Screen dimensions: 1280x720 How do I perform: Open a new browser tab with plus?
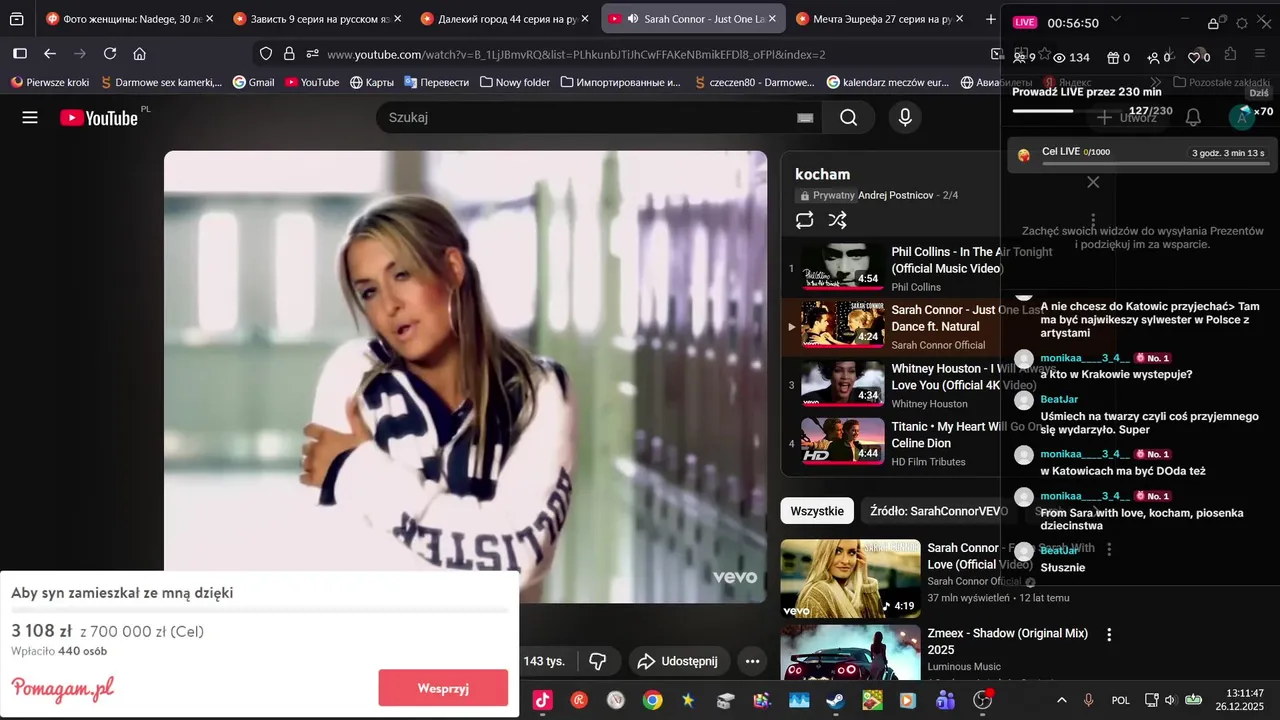pos(990,19)
